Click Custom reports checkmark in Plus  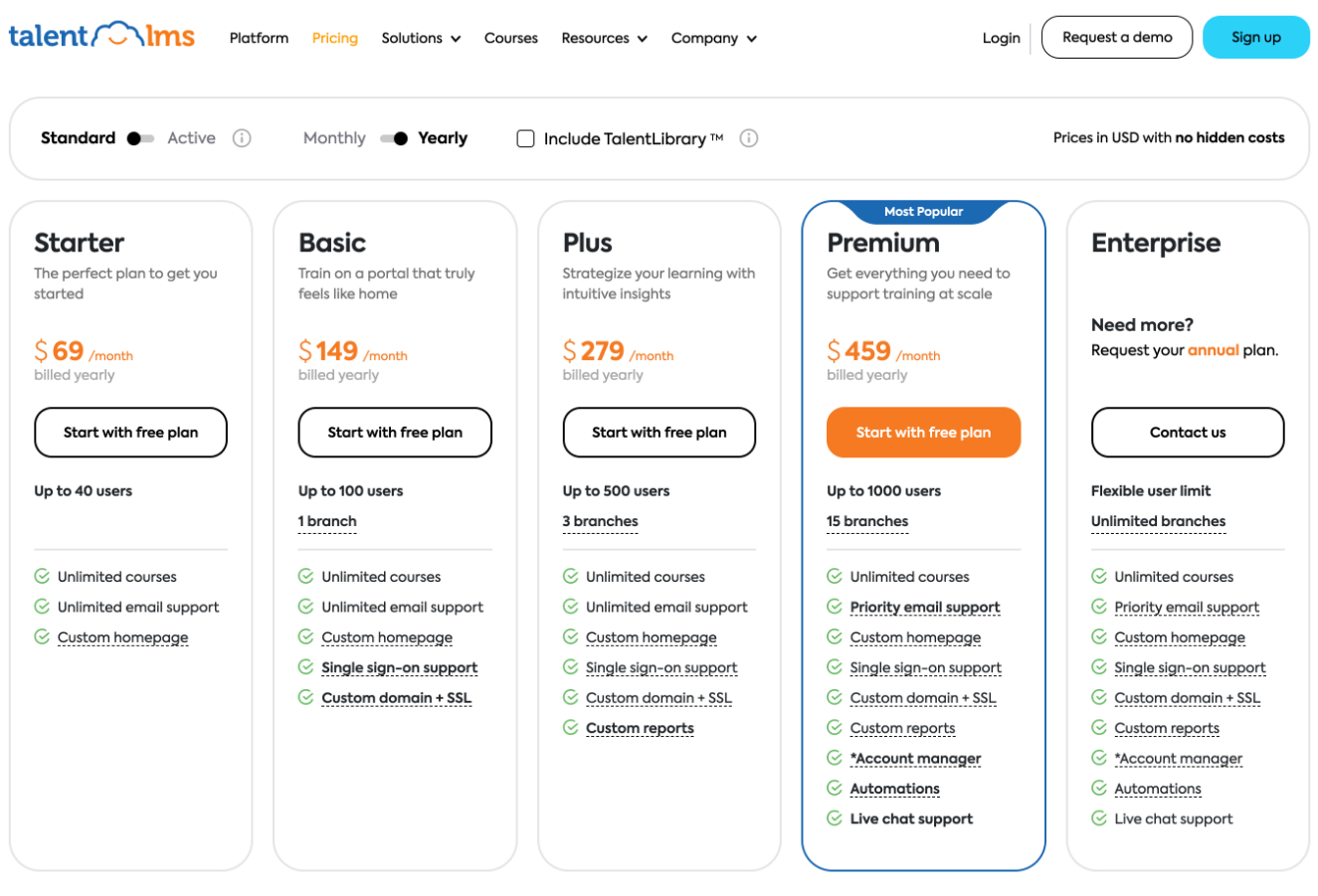coord(570,728)
